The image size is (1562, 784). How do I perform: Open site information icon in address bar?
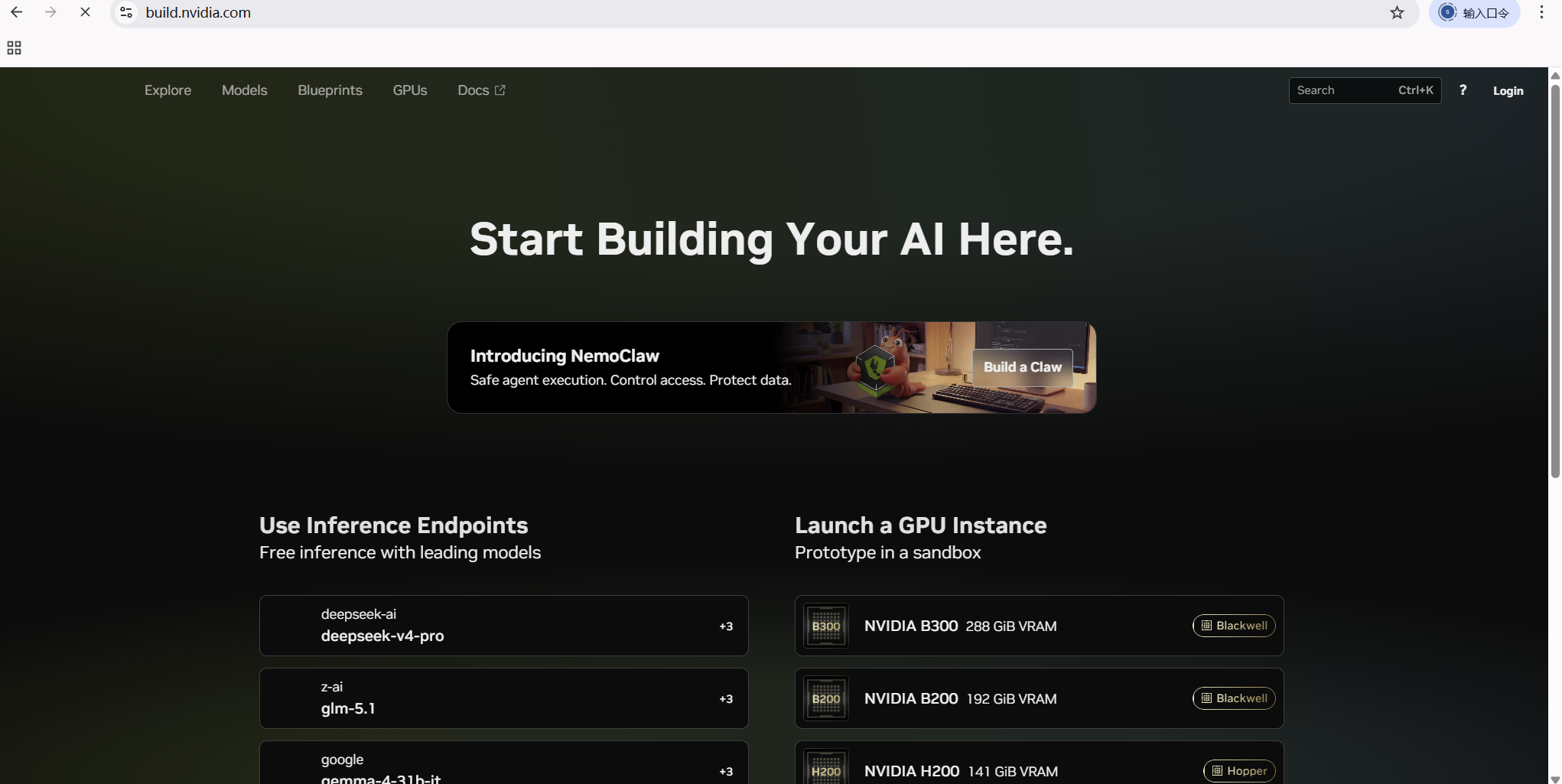tap(127, 12)
